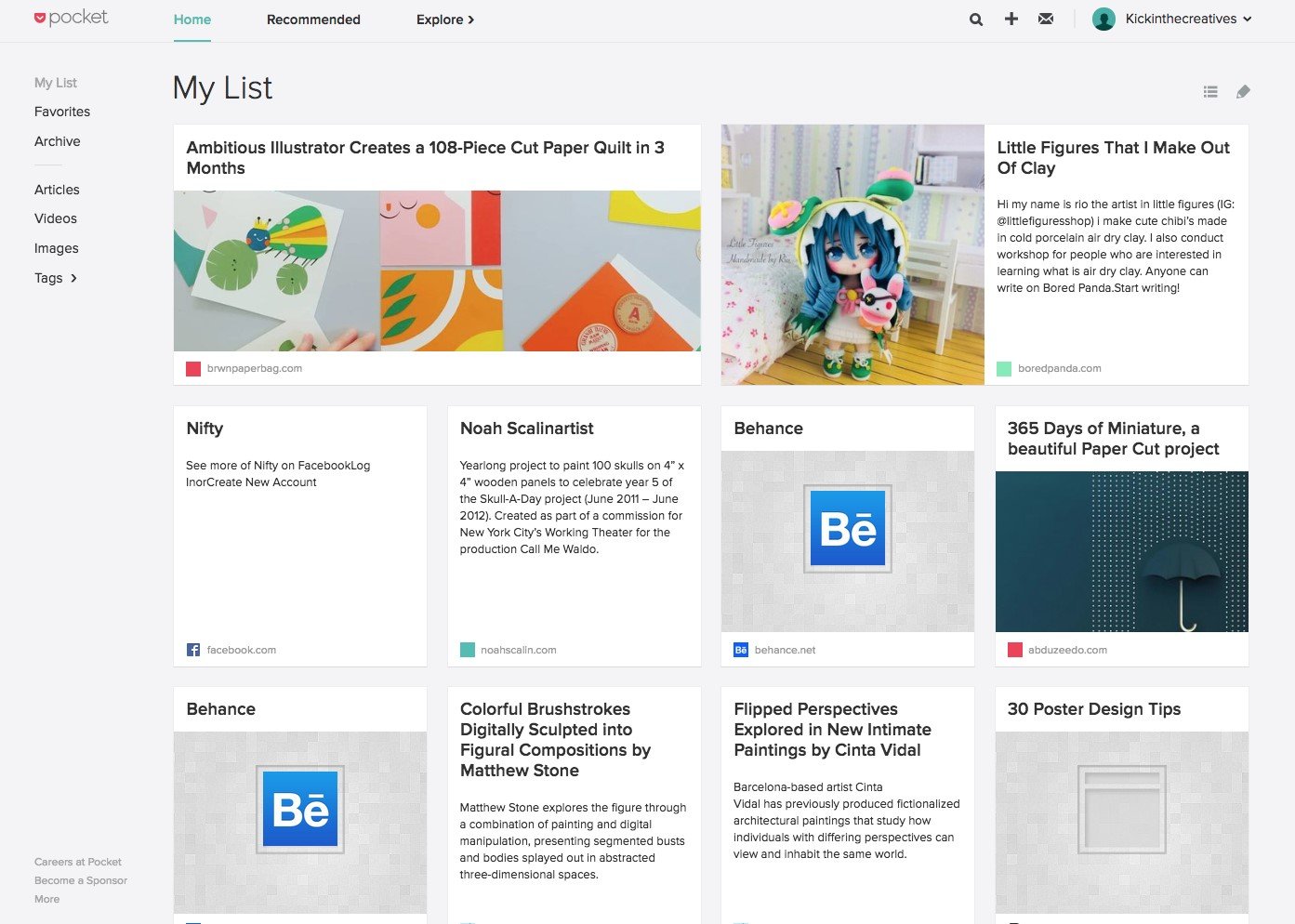The width and height of the screenshot is (1295, 924).
Task: Open the noahscalin.com source link
Action: click(x=519, y=650)
